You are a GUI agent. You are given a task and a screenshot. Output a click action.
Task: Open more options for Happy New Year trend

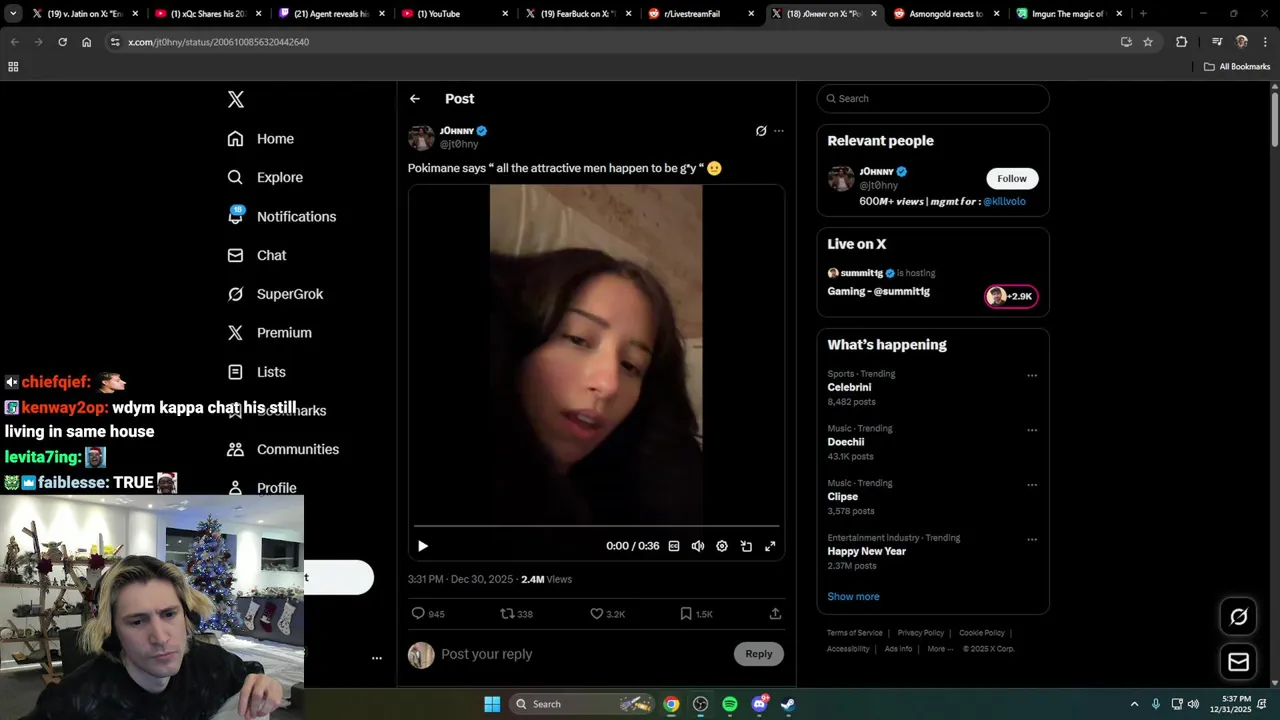[1032, 540]
